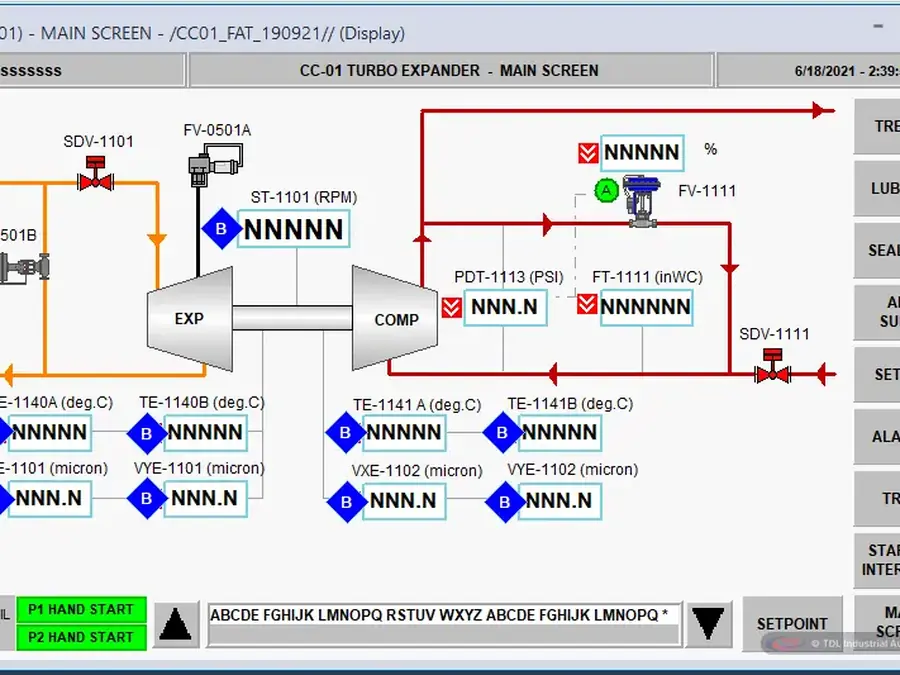This screenshot has width=900, height=675.
Task: Click the blue B diamond beside ST-1101
Action: (221, 228)
